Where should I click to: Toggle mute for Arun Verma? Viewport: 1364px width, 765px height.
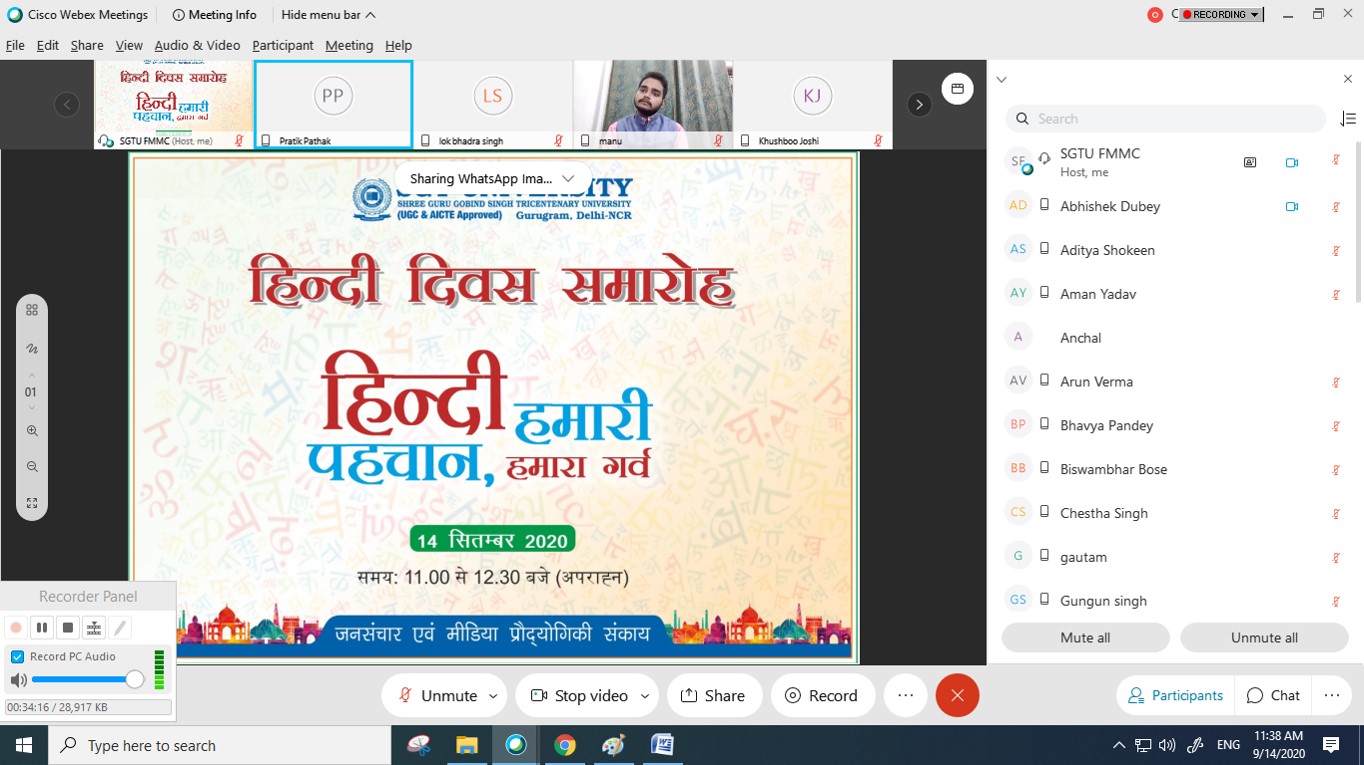coord(1336,382)
